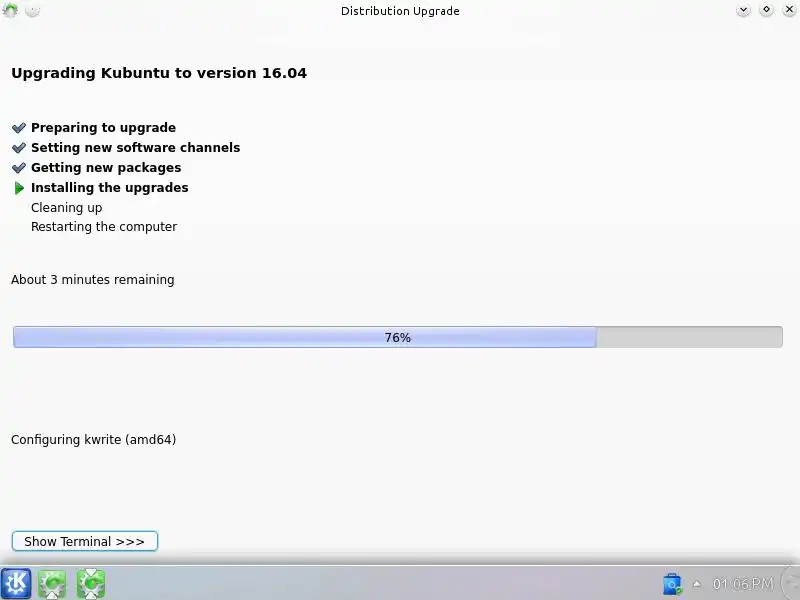Open the blue system tray notifier icon
The image size is (800, 600).
[x=672, y=584]
